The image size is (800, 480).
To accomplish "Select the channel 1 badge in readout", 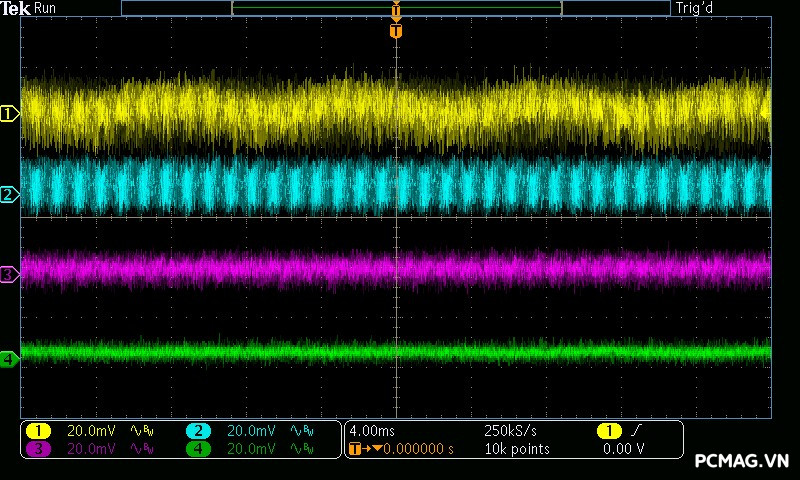I will point(39,431).
